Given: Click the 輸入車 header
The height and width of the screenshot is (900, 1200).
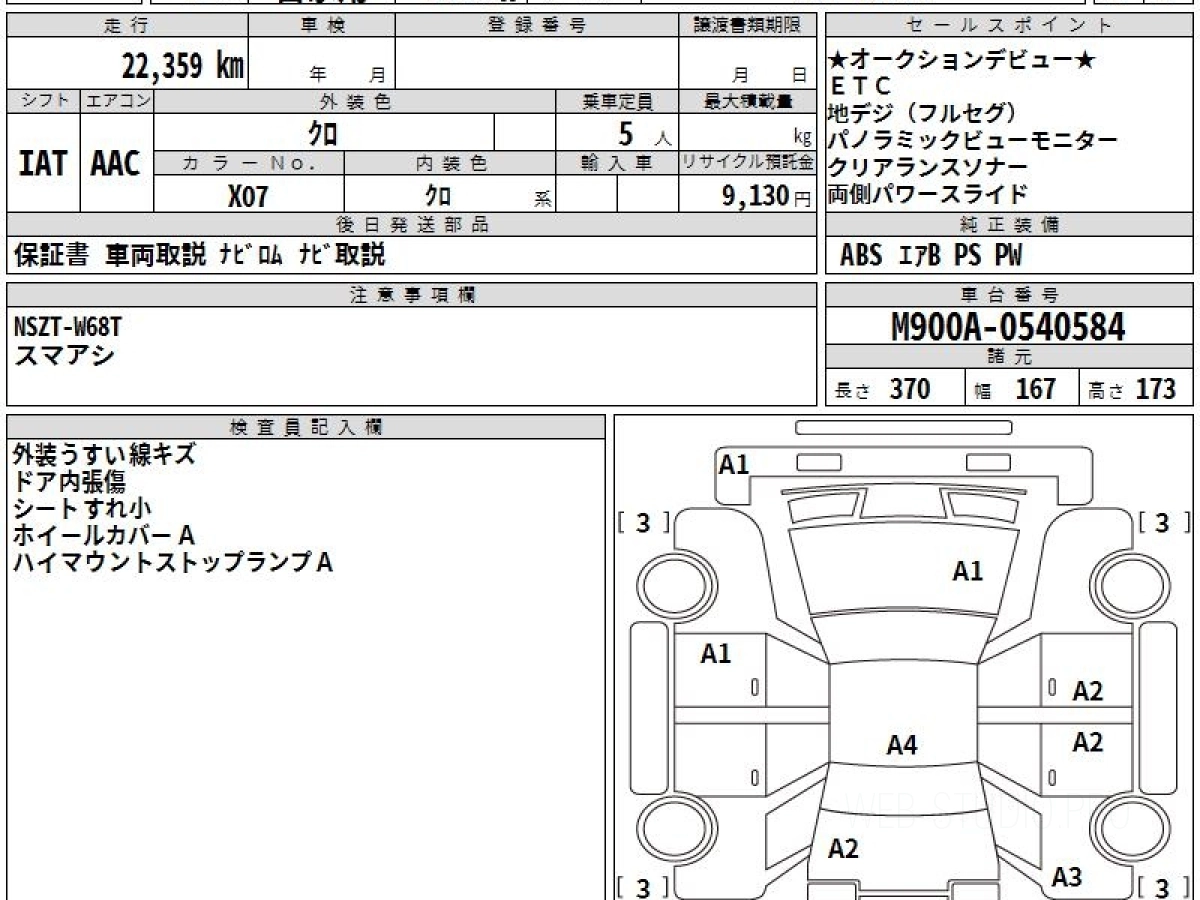Looking at the screenshot, I should click(617, 163).
